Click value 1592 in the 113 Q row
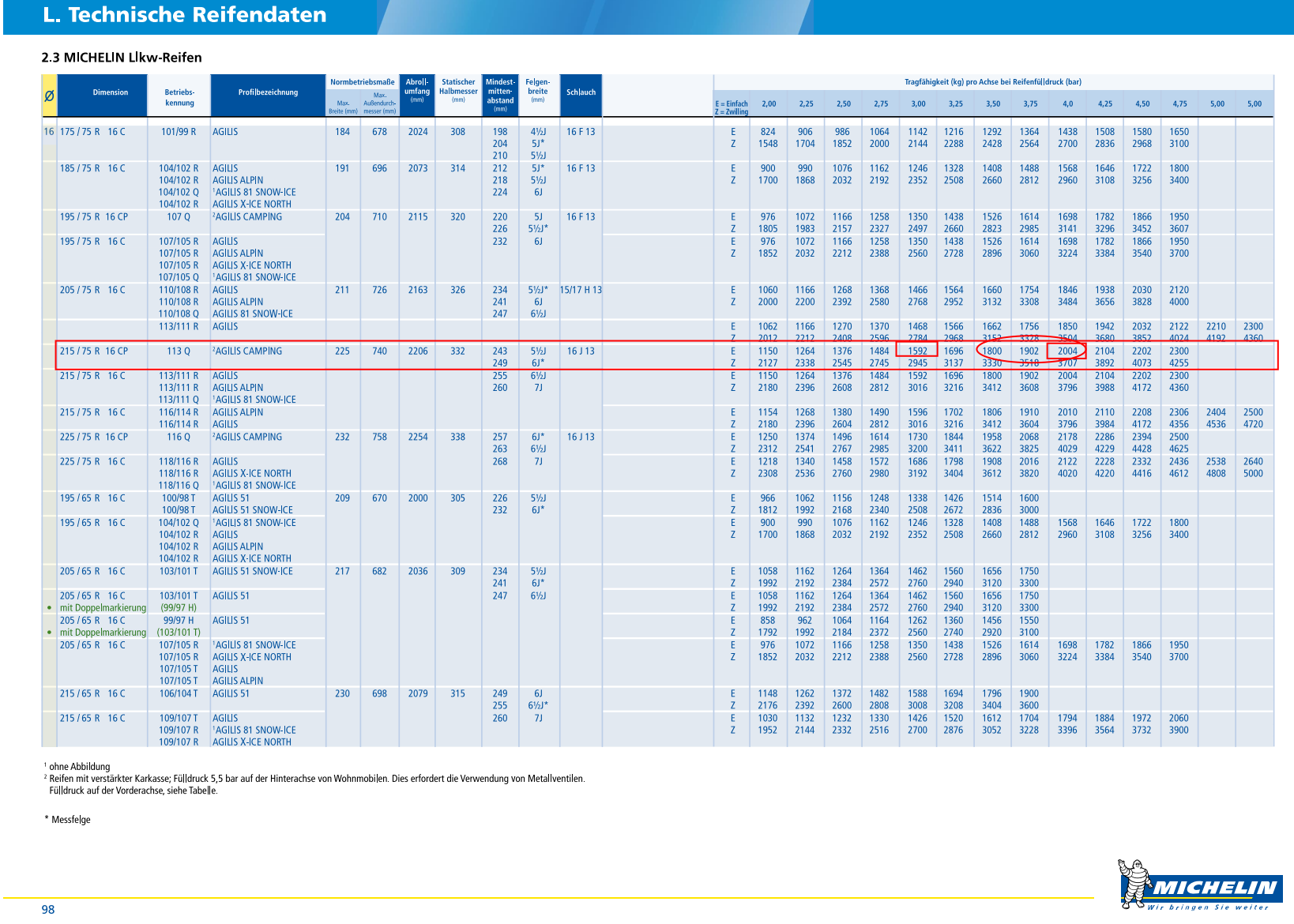 point(918,351)
